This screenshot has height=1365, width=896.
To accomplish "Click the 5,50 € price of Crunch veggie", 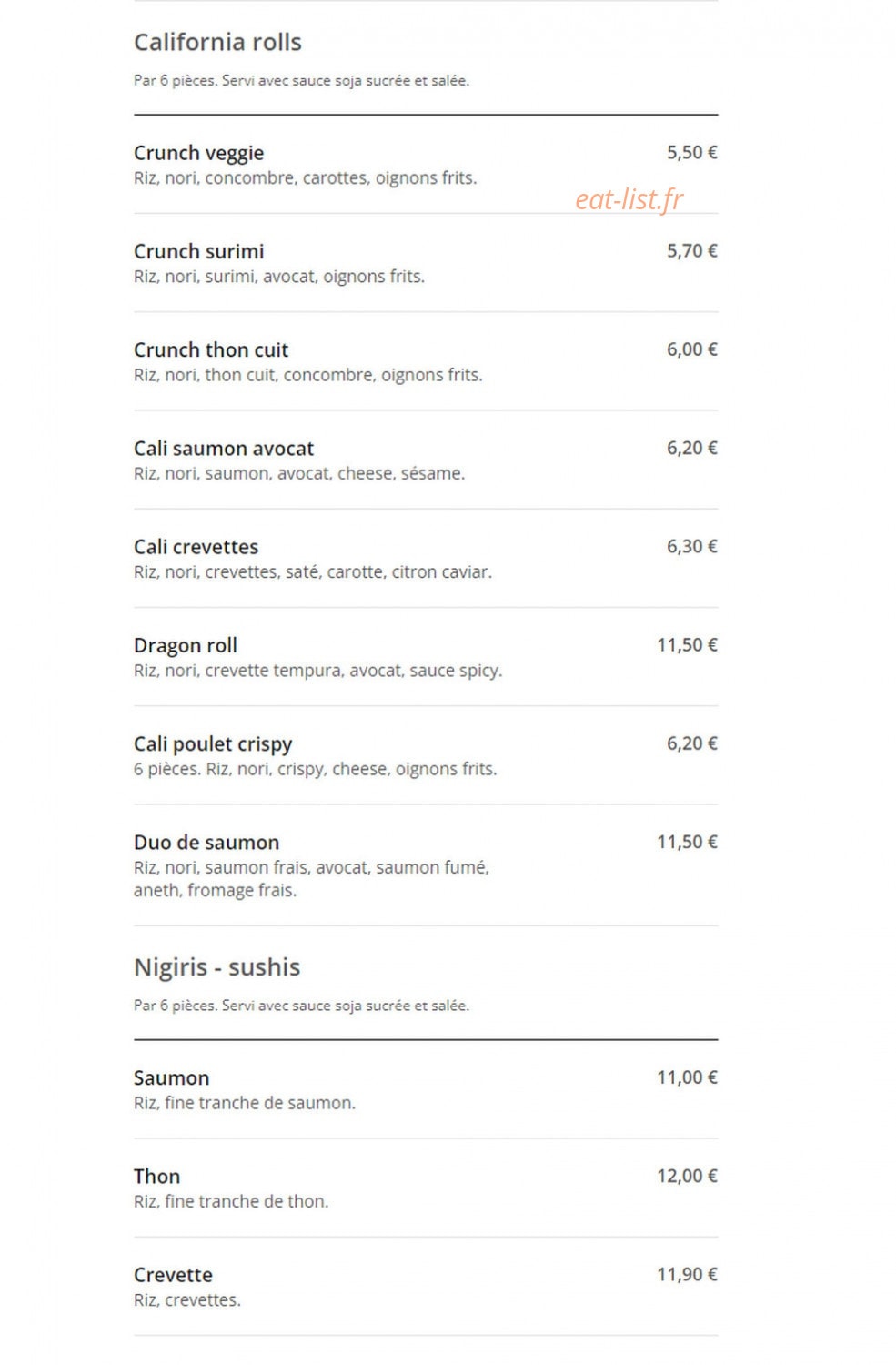I will tap(692, 153).
